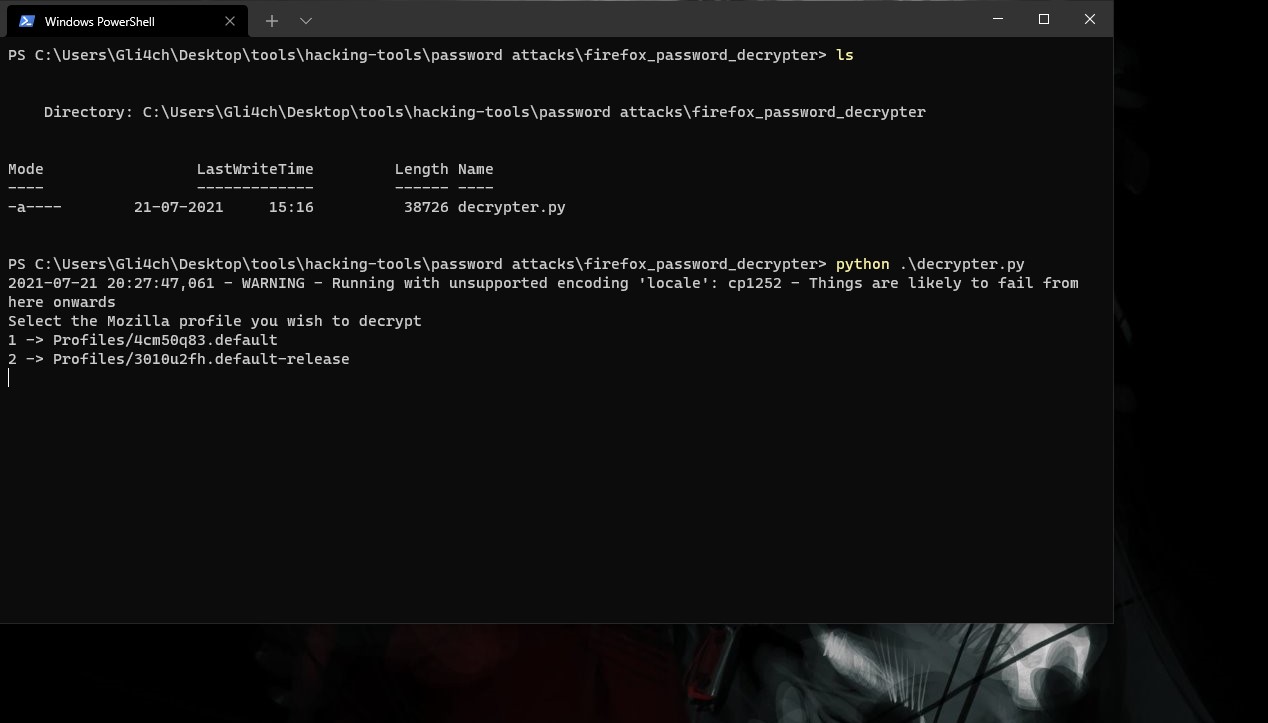Click the dropdown arrow next to the plus button

[305, 20]
